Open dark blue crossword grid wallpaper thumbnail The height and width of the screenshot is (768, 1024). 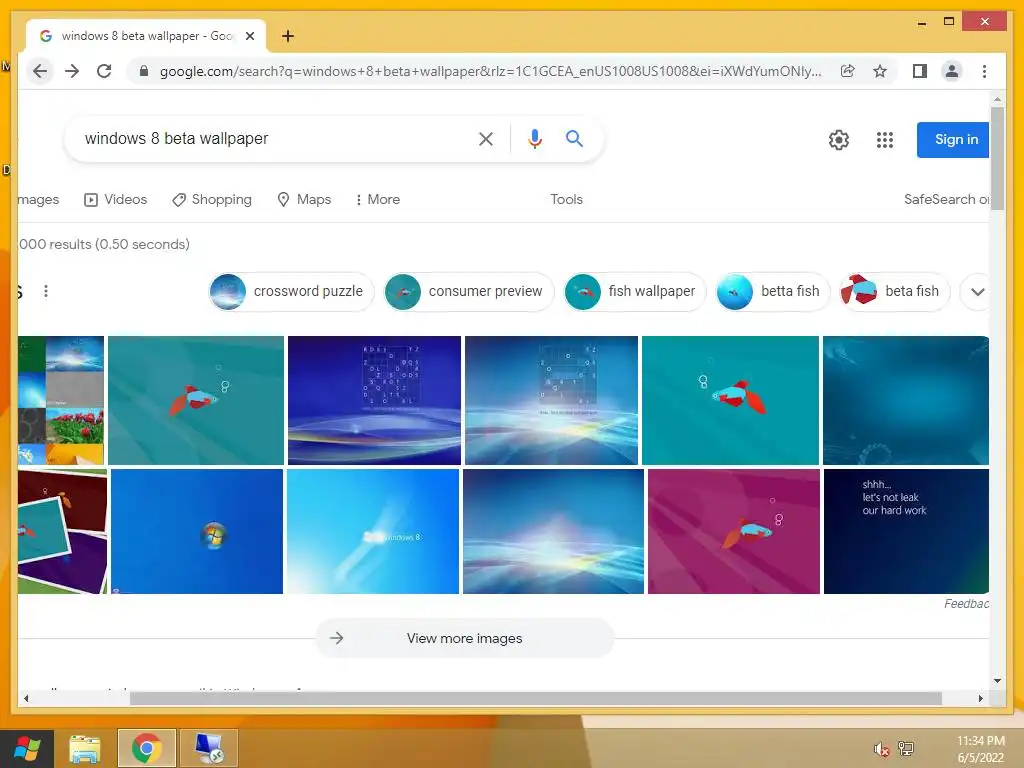[x=374, y=400]
